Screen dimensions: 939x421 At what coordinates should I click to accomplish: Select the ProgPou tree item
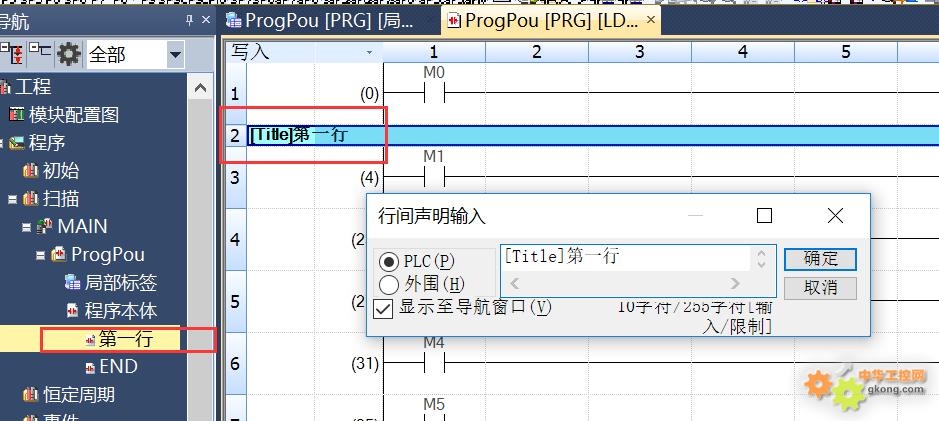(x=108, y=255)
